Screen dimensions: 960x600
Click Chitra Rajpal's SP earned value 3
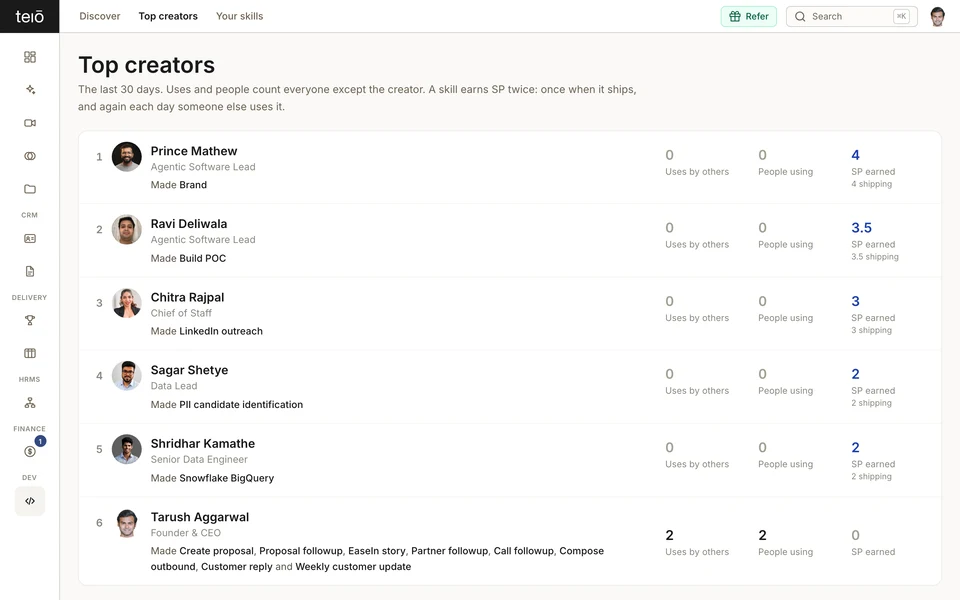[x=855, y=301]
